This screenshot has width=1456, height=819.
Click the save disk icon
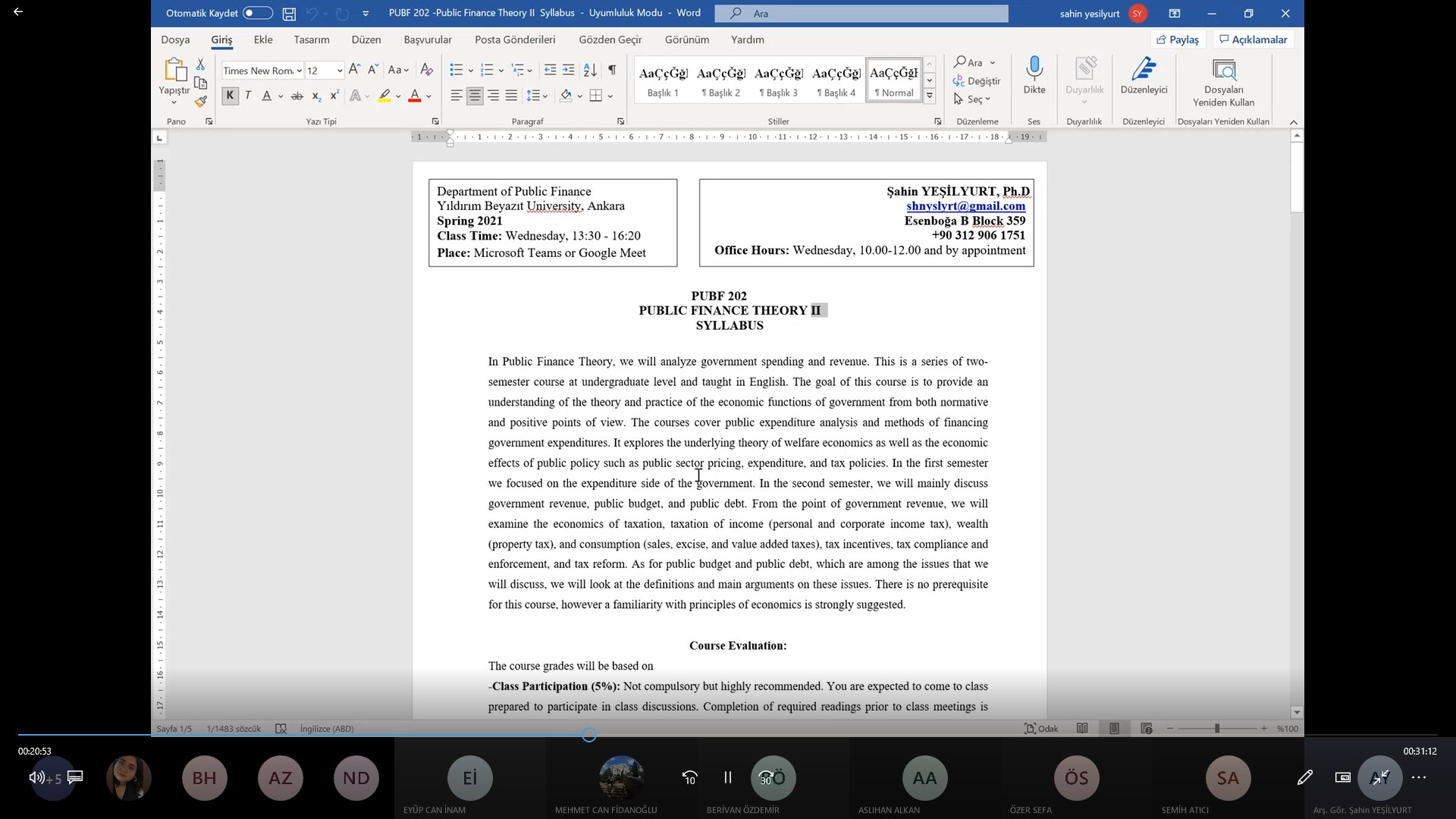coord(289,14)
